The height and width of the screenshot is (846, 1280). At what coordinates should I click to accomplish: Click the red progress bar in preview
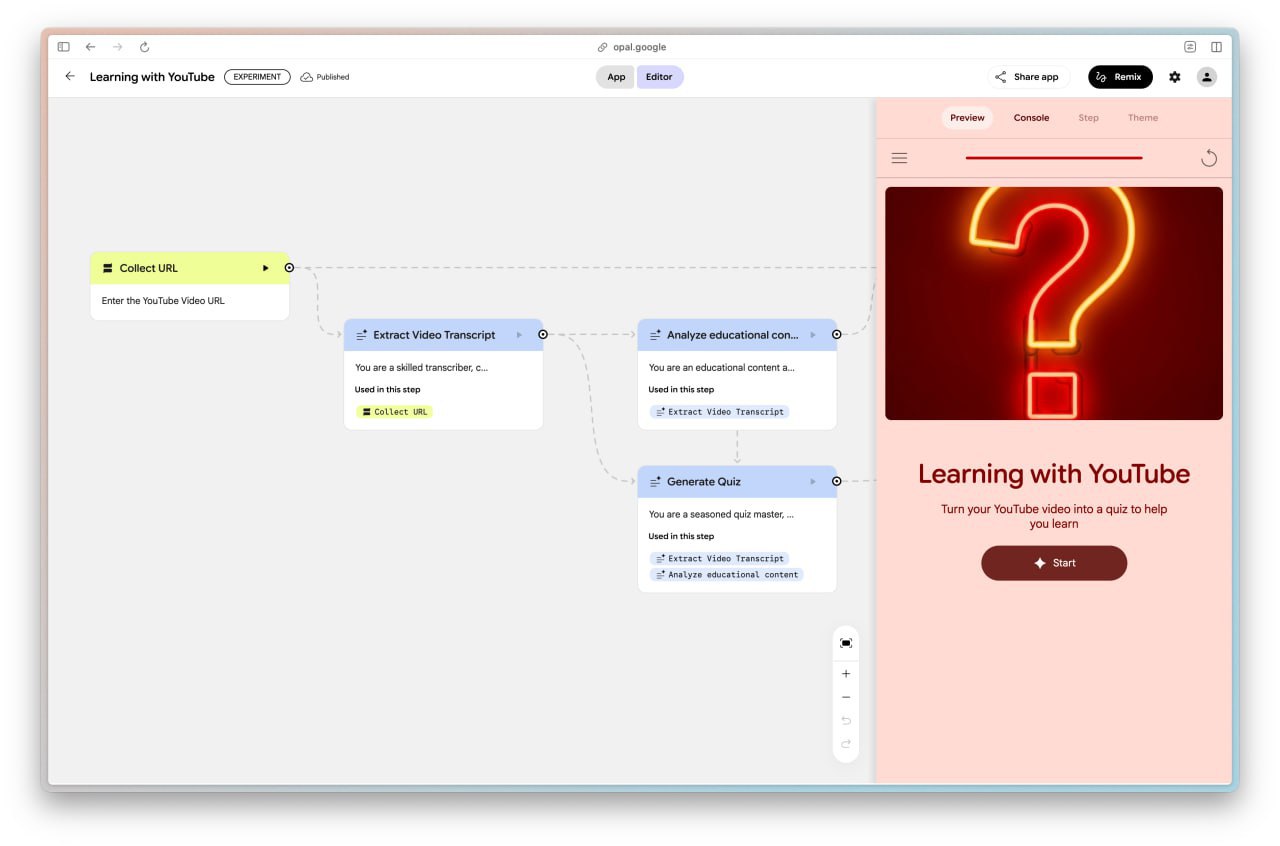tap(1053, 158)
